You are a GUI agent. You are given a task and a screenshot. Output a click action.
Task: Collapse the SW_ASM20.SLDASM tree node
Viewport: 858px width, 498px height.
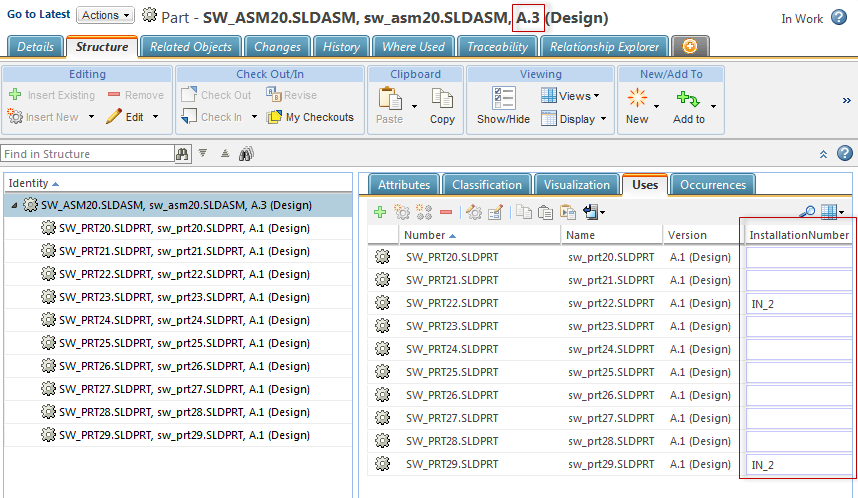14,205
